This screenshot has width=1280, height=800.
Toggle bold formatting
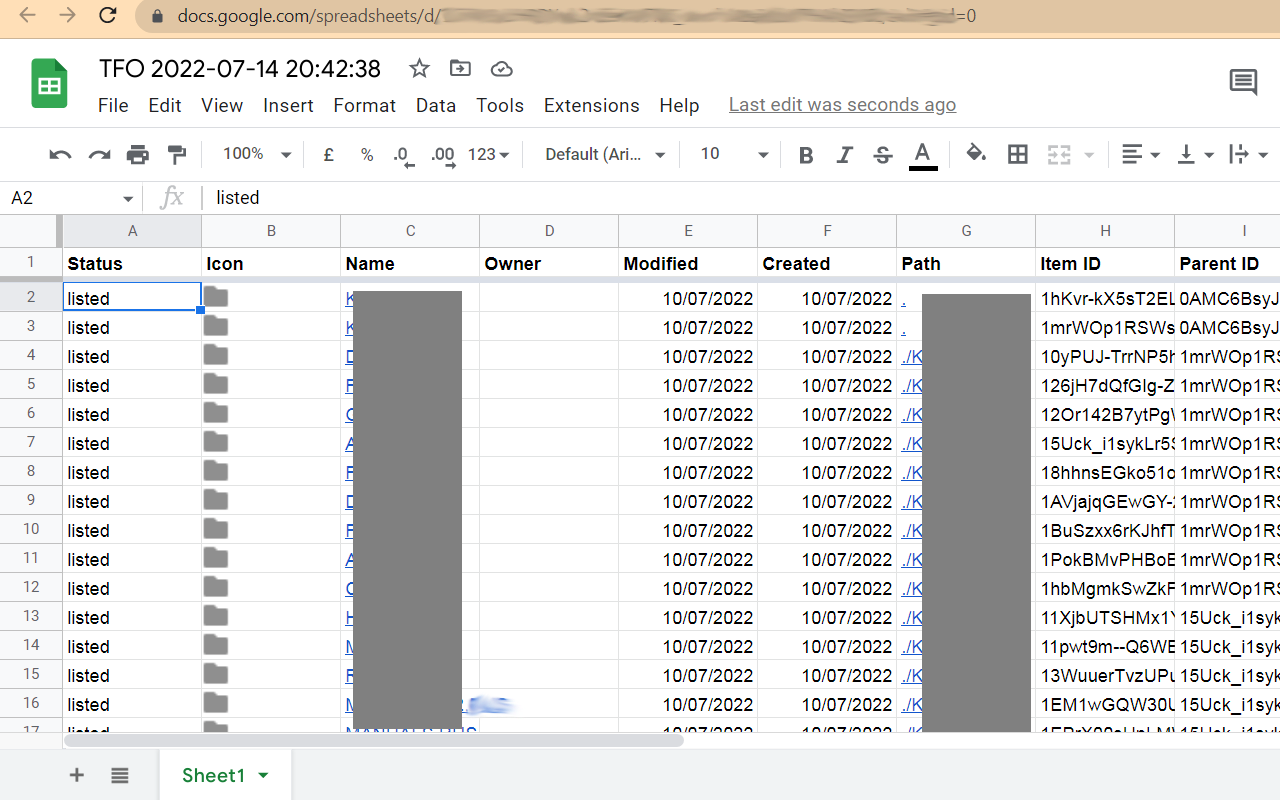806,155
